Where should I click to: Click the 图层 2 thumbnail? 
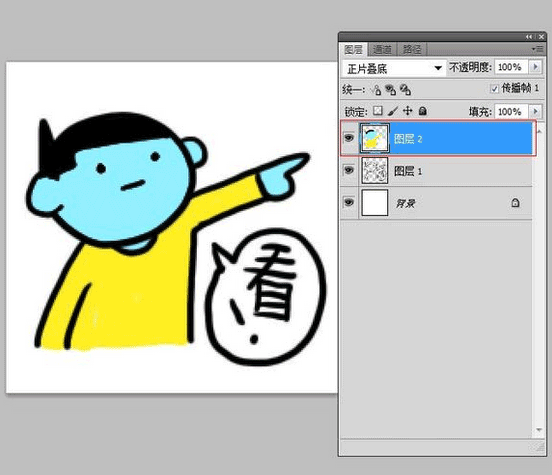pos(375,138)
